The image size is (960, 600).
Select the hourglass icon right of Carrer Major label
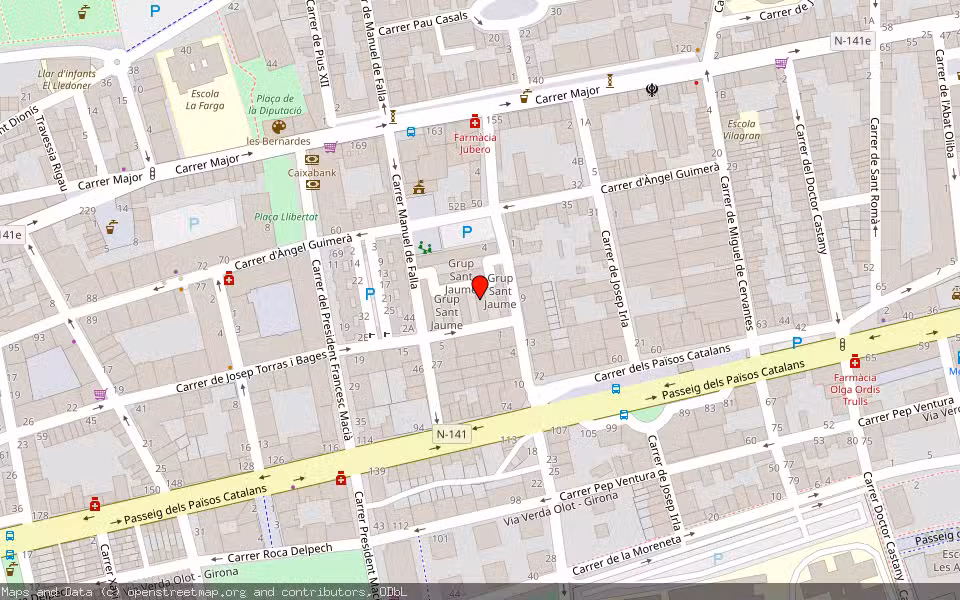tap(610, 81)
